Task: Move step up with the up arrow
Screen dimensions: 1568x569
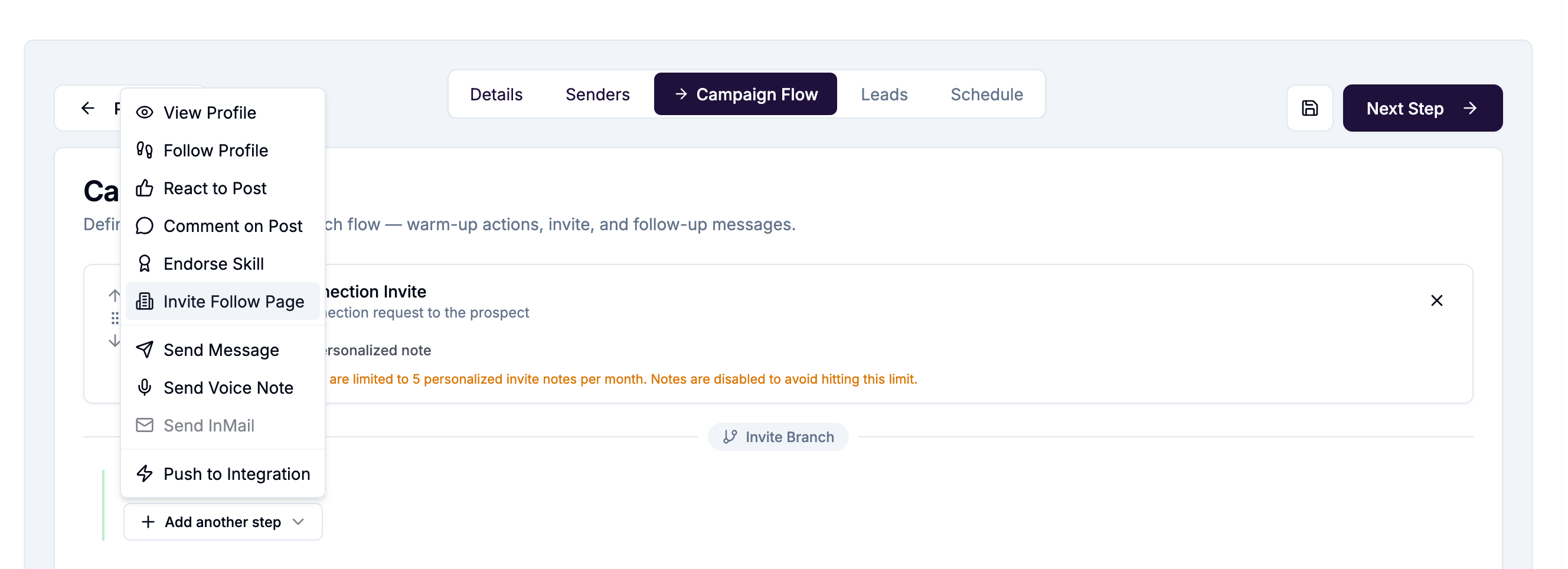Action: pyautogui.click(x=114, y=296)
